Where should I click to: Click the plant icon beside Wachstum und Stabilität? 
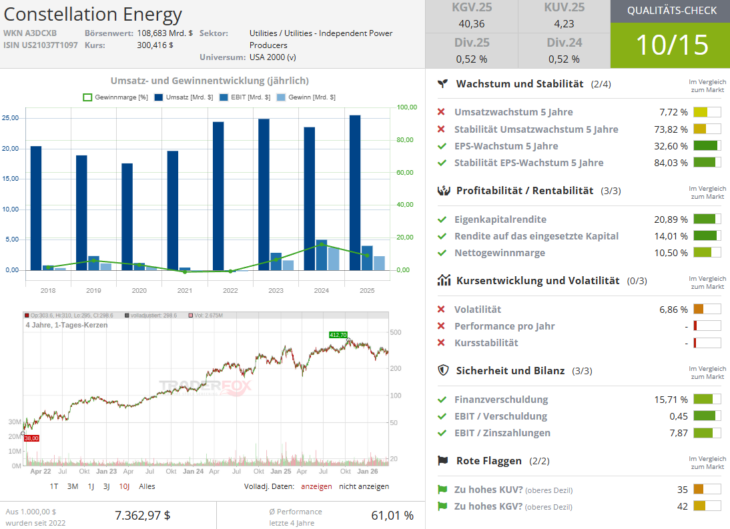[x=443, y=84]
